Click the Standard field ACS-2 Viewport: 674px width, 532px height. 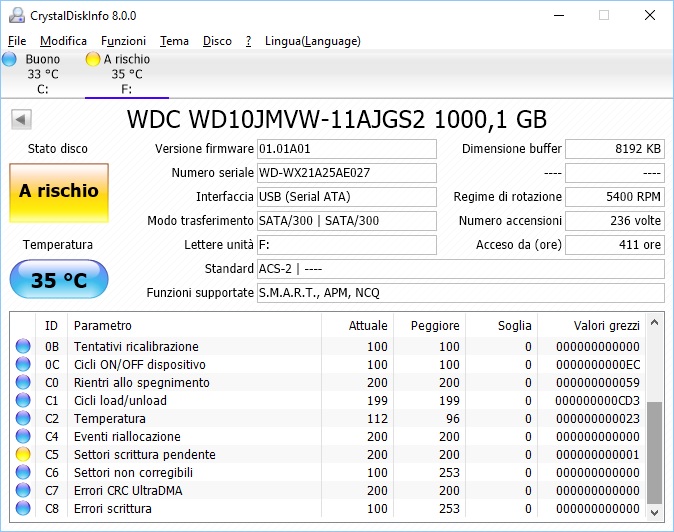pyautogui.click(x=461, y=269)
